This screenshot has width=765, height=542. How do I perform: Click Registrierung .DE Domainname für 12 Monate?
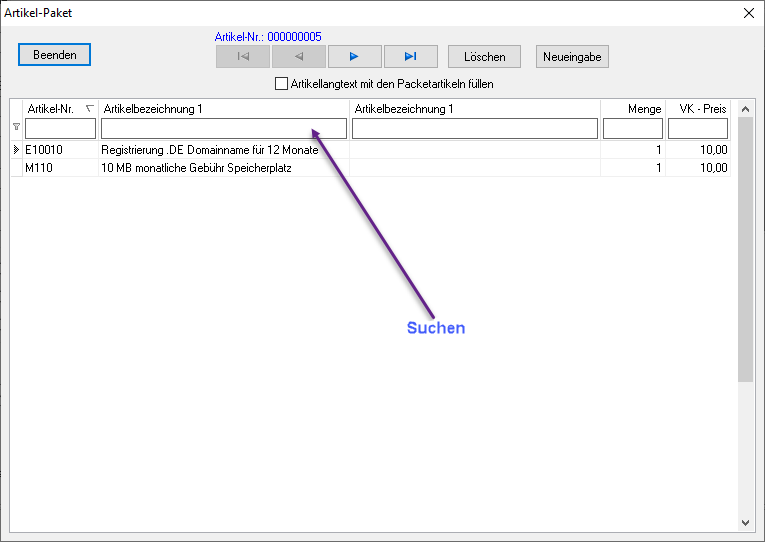[210, 150]
